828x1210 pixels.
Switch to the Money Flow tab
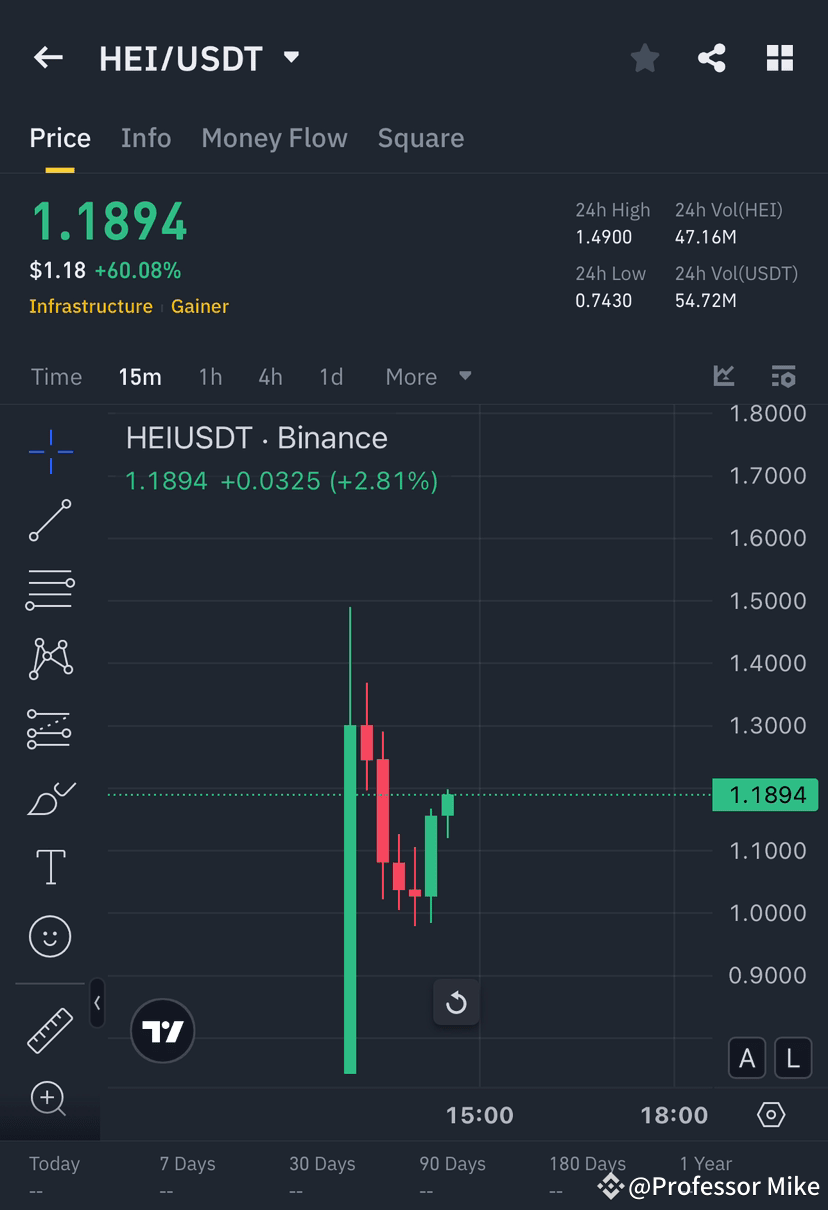pyautogui.click(x=274, y=138)
